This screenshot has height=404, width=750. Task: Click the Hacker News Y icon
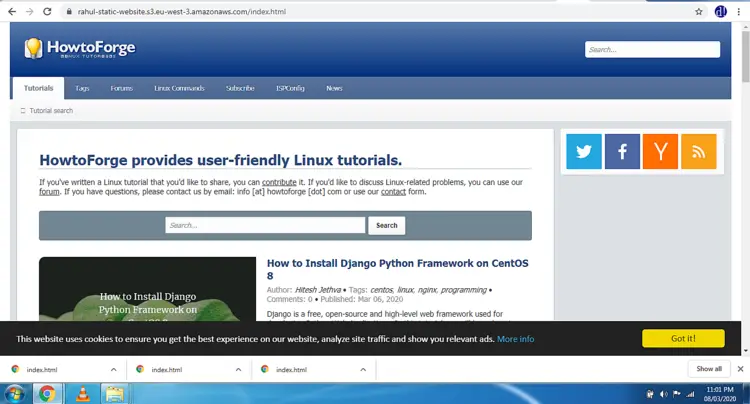click(660, 151)
